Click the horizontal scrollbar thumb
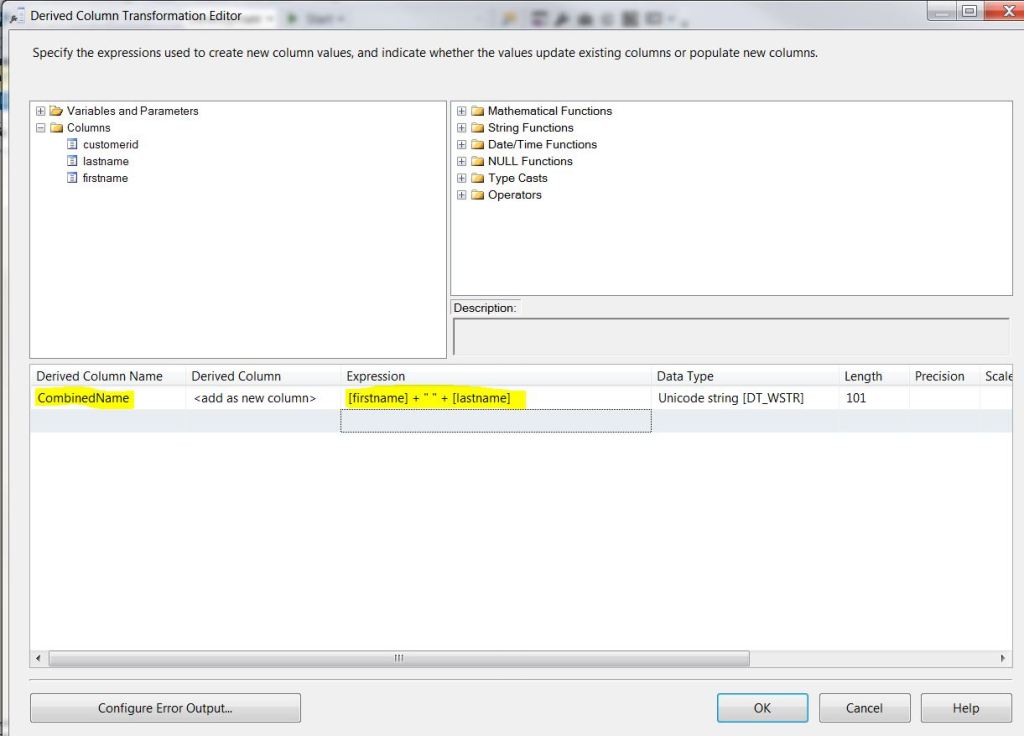The image size is (1024, 736). (399, 658)
